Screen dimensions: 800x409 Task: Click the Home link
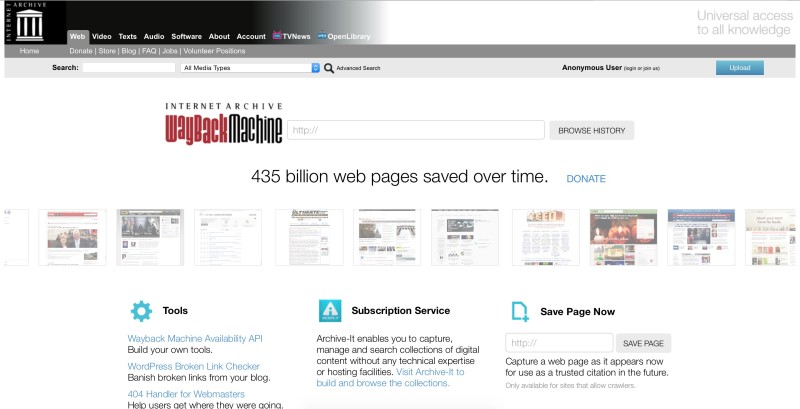[x=30, y=51]
